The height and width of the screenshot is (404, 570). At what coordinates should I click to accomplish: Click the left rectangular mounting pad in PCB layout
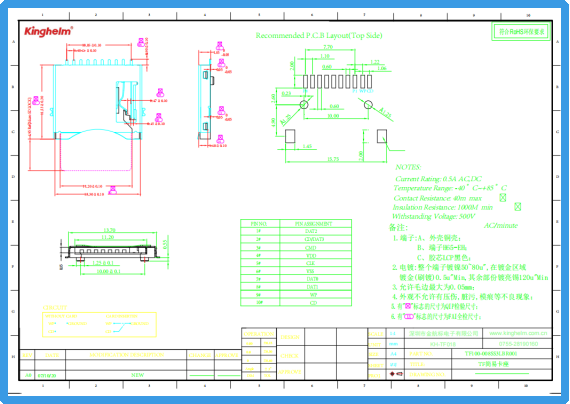click(290, 136)
